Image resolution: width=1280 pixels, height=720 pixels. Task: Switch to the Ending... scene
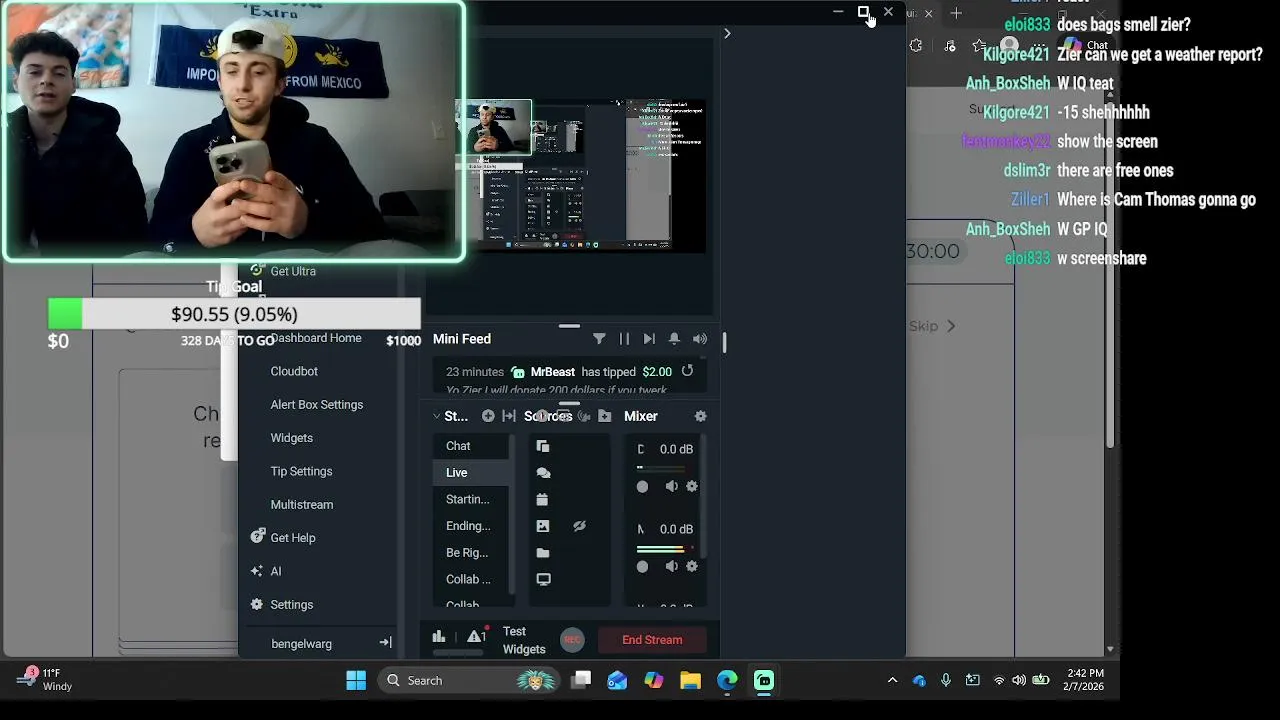472,526
